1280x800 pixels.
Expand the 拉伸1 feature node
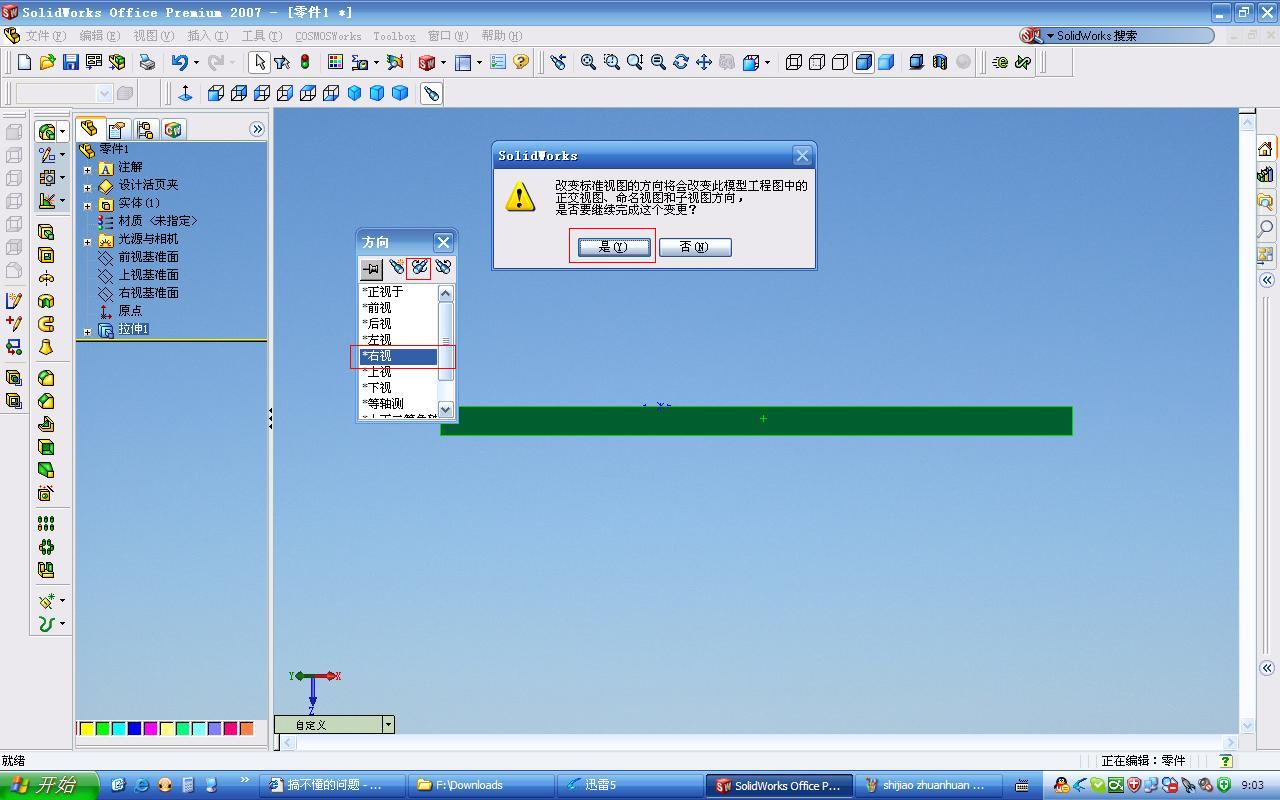(88, 331)
